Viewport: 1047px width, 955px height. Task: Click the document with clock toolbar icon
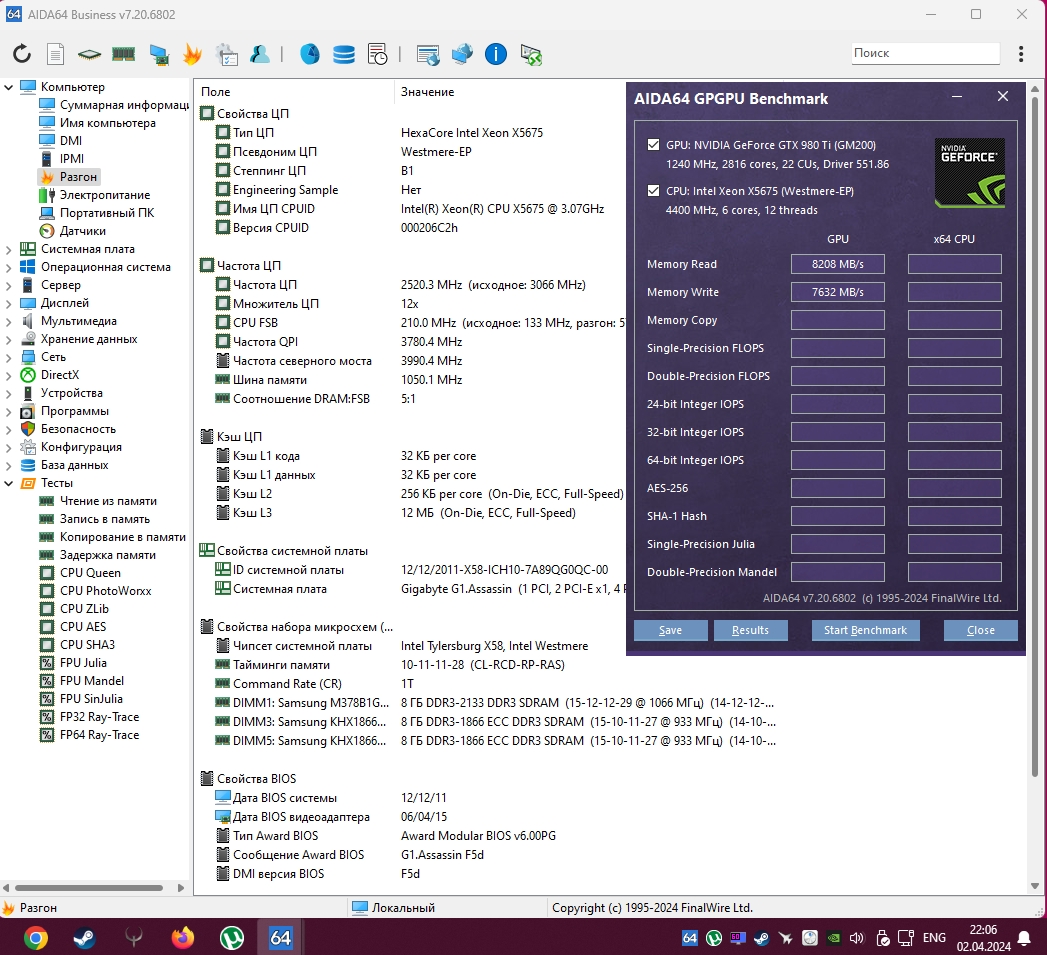pyautogui.click(x=377, y=54)
